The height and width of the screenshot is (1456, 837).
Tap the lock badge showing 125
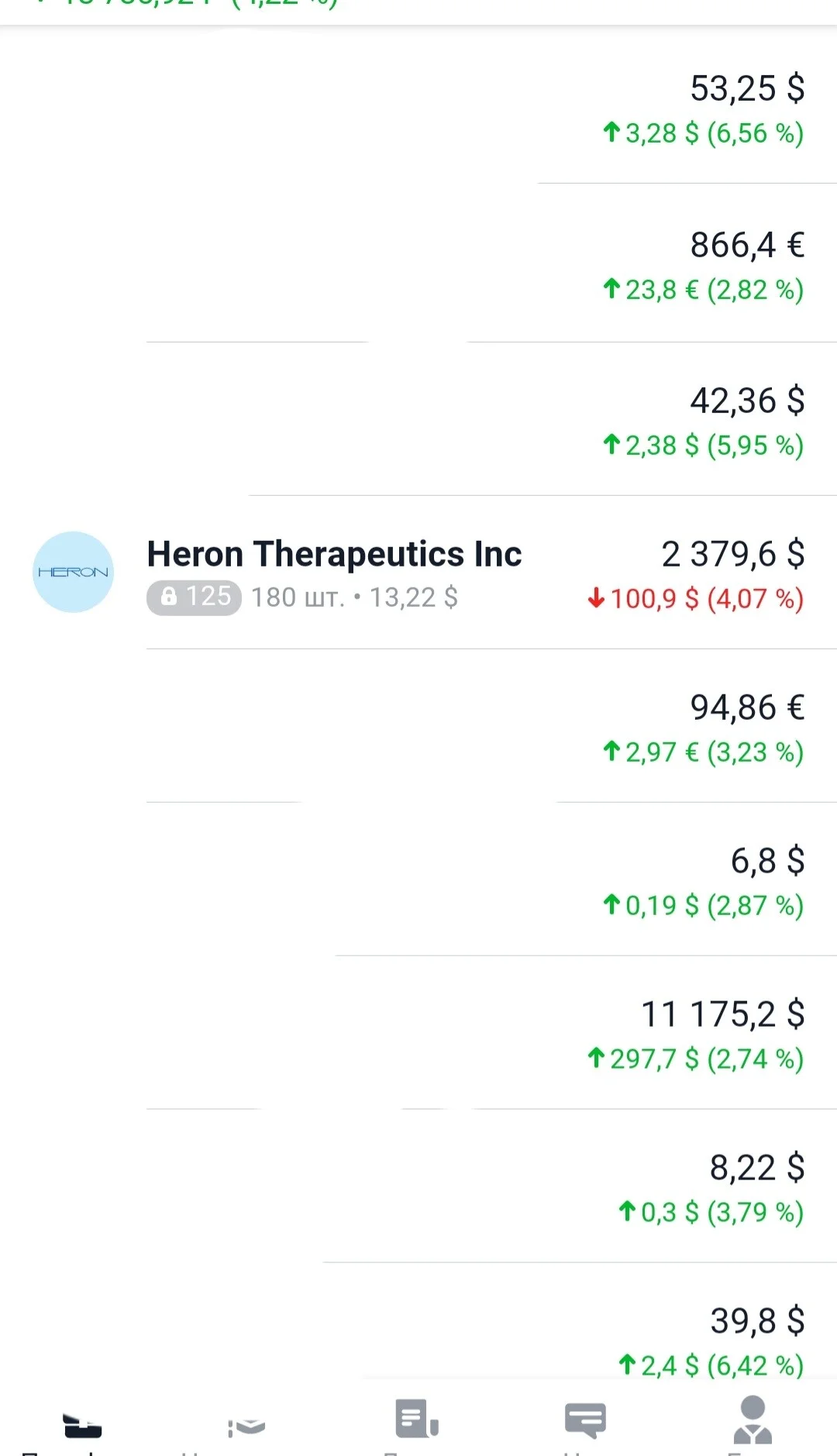point(194,597)
